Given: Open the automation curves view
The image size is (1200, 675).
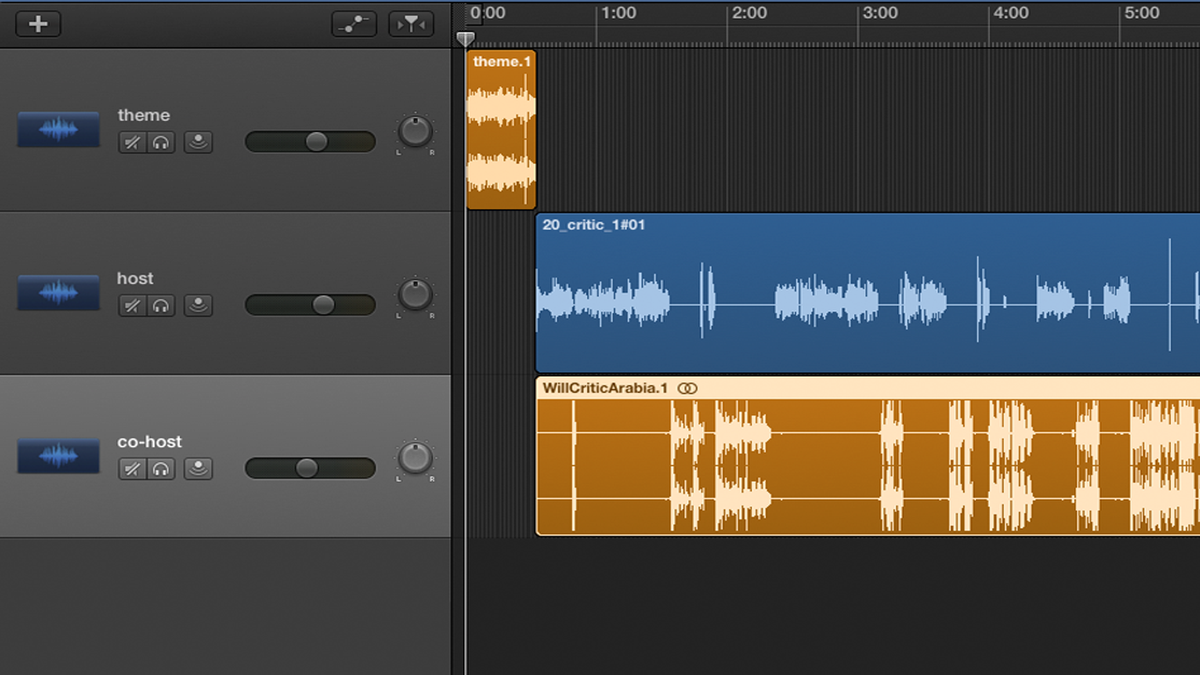Looking at the screenshot, I should click(352, 22).
